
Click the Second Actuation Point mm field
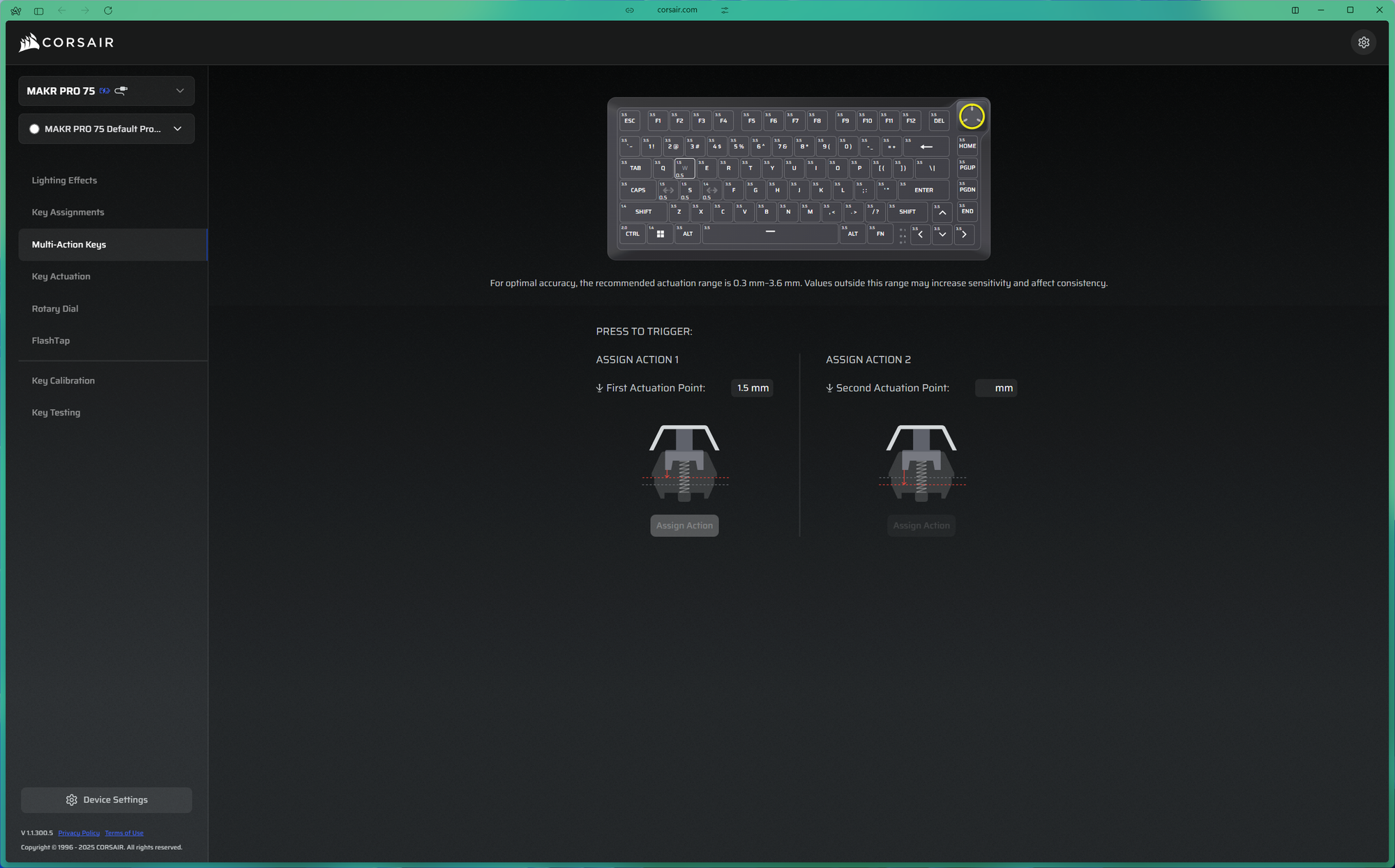995,388
